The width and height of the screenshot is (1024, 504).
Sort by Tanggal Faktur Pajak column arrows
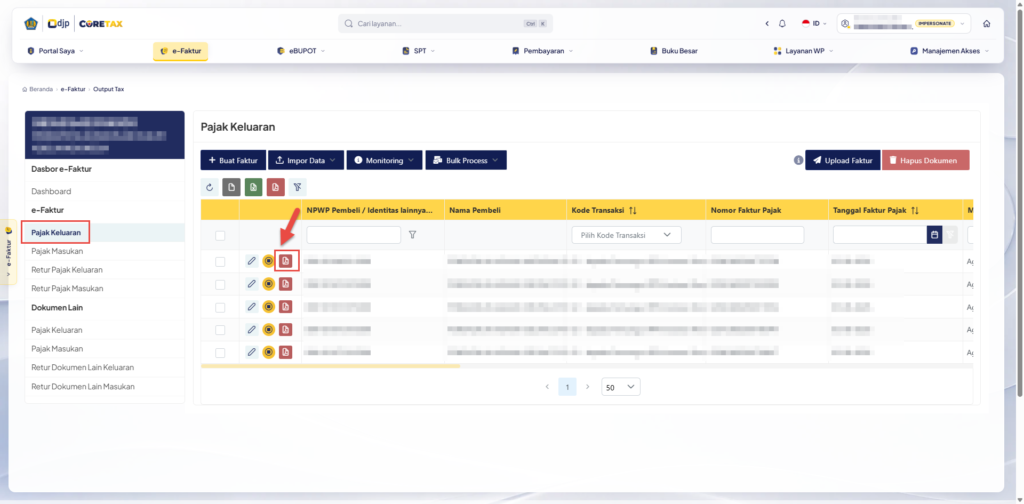coord(915,210)
